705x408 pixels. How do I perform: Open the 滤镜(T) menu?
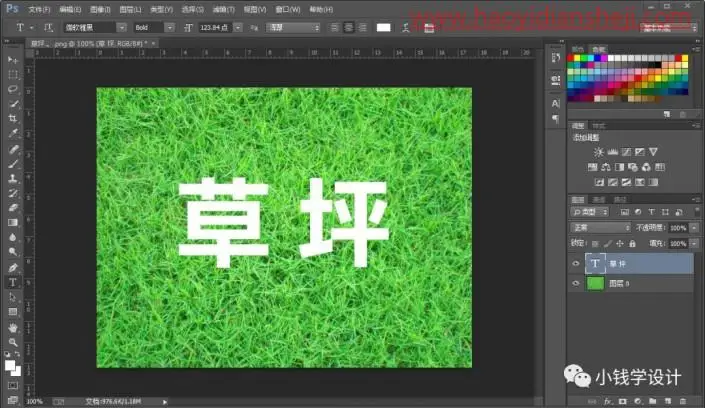(x=223, y=9)
